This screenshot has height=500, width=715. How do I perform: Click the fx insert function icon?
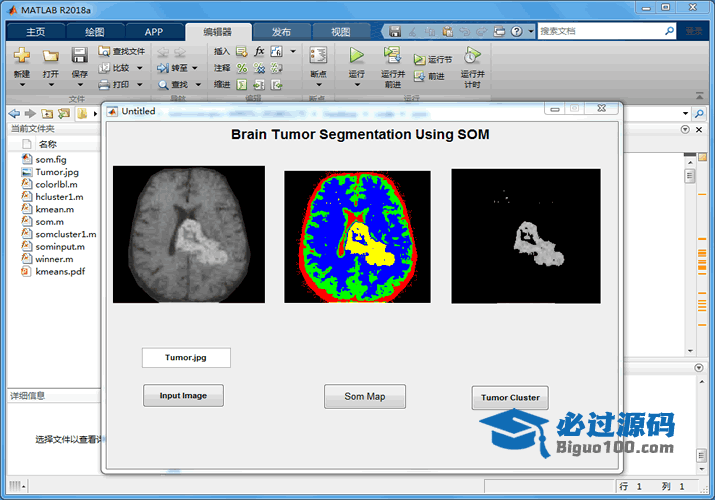click(259, 51)
